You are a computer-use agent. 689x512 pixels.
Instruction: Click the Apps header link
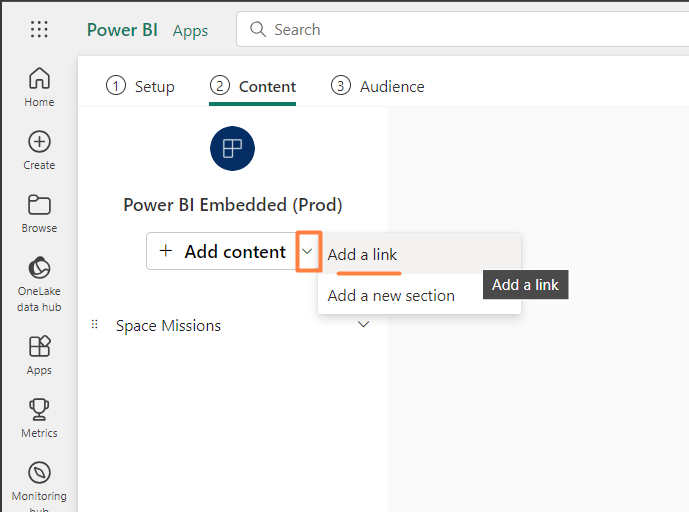tap(190, 30)
